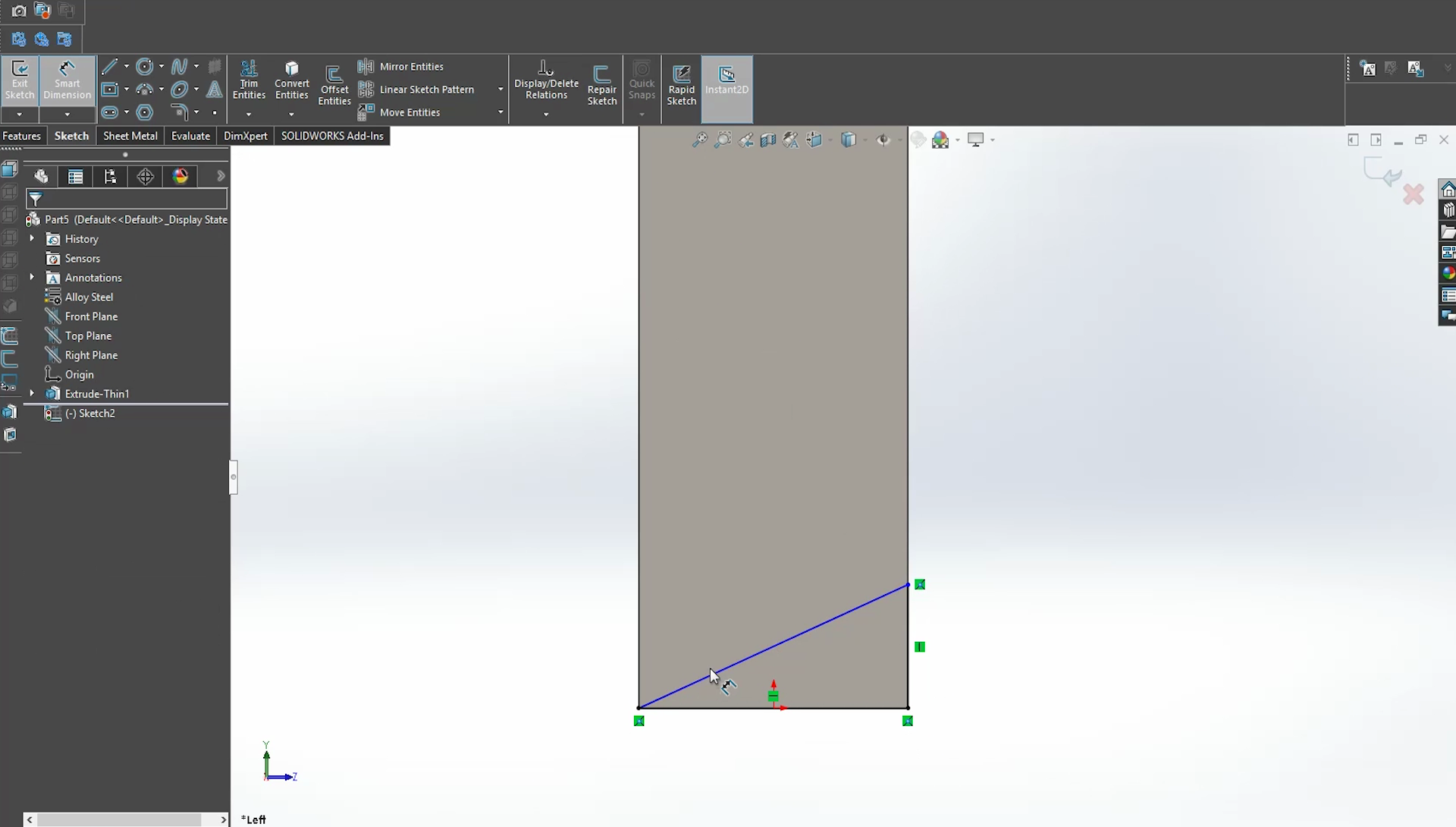Switch to the DimXpert tab
This screenshot has height=827, width=1456.
[246, 136]
